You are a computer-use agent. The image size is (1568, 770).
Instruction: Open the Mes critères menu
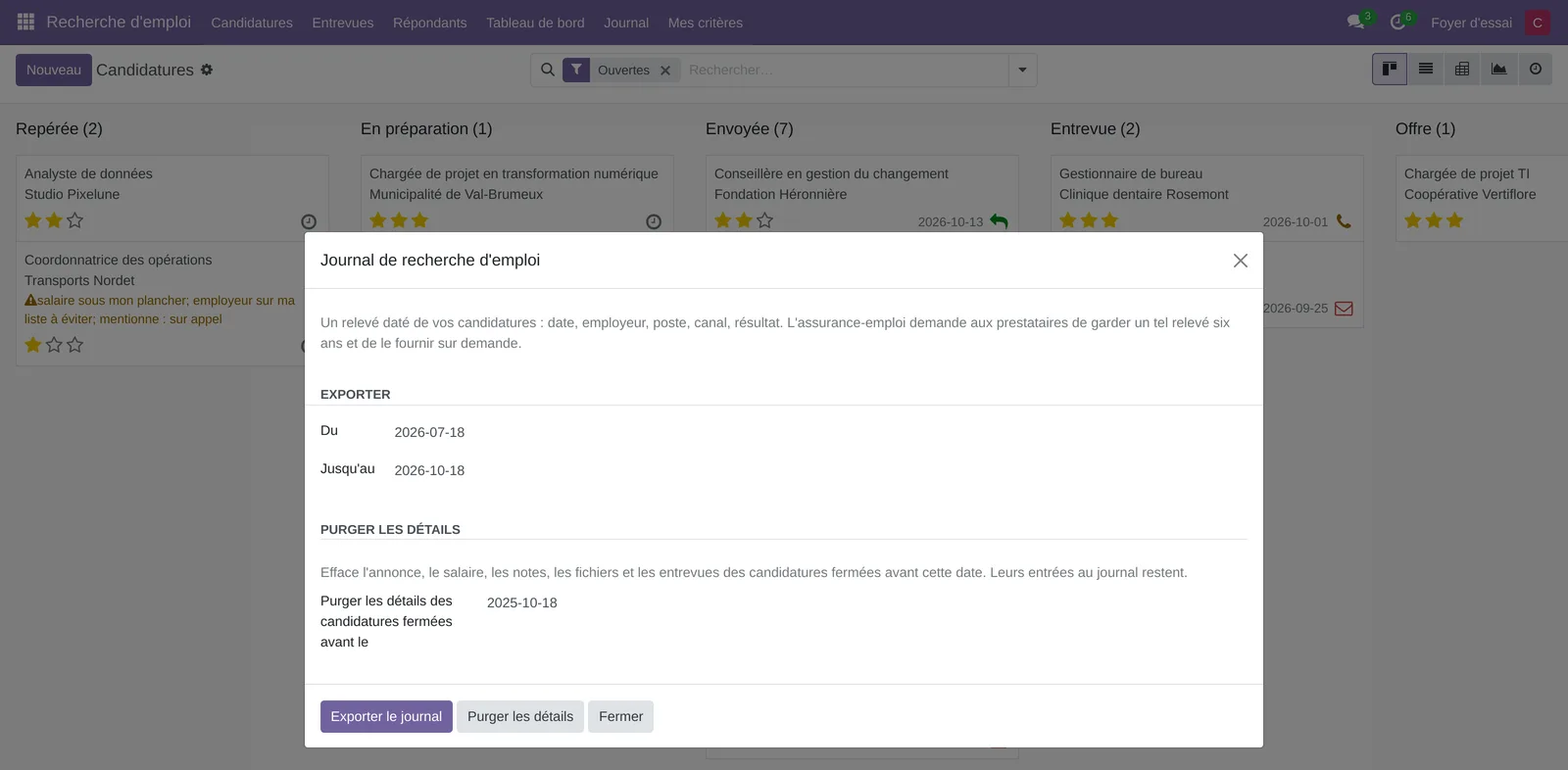click(706, 23)
